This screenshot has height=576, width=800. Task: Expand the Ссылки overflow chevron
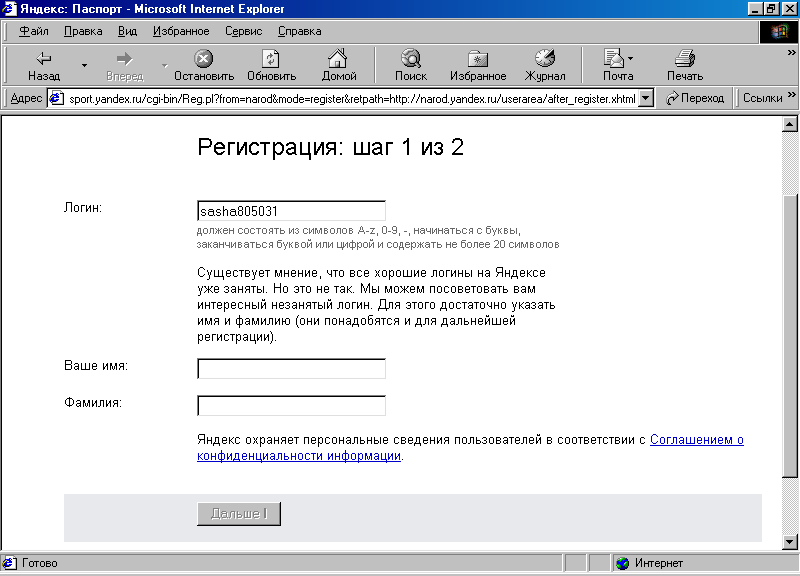pyautogui.click(x=791, y=95)
